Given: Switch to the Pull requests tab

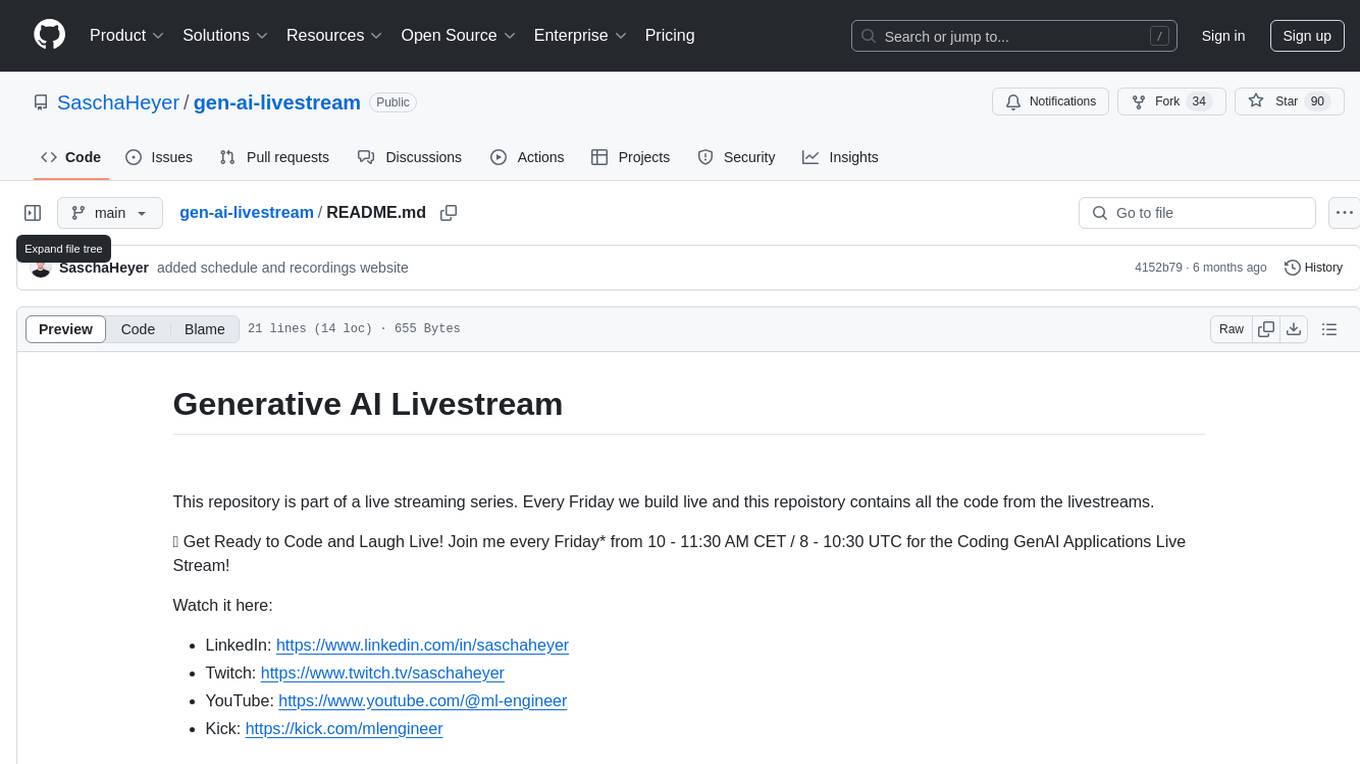Looking at the screenshot, I should (x=274, y=157).
